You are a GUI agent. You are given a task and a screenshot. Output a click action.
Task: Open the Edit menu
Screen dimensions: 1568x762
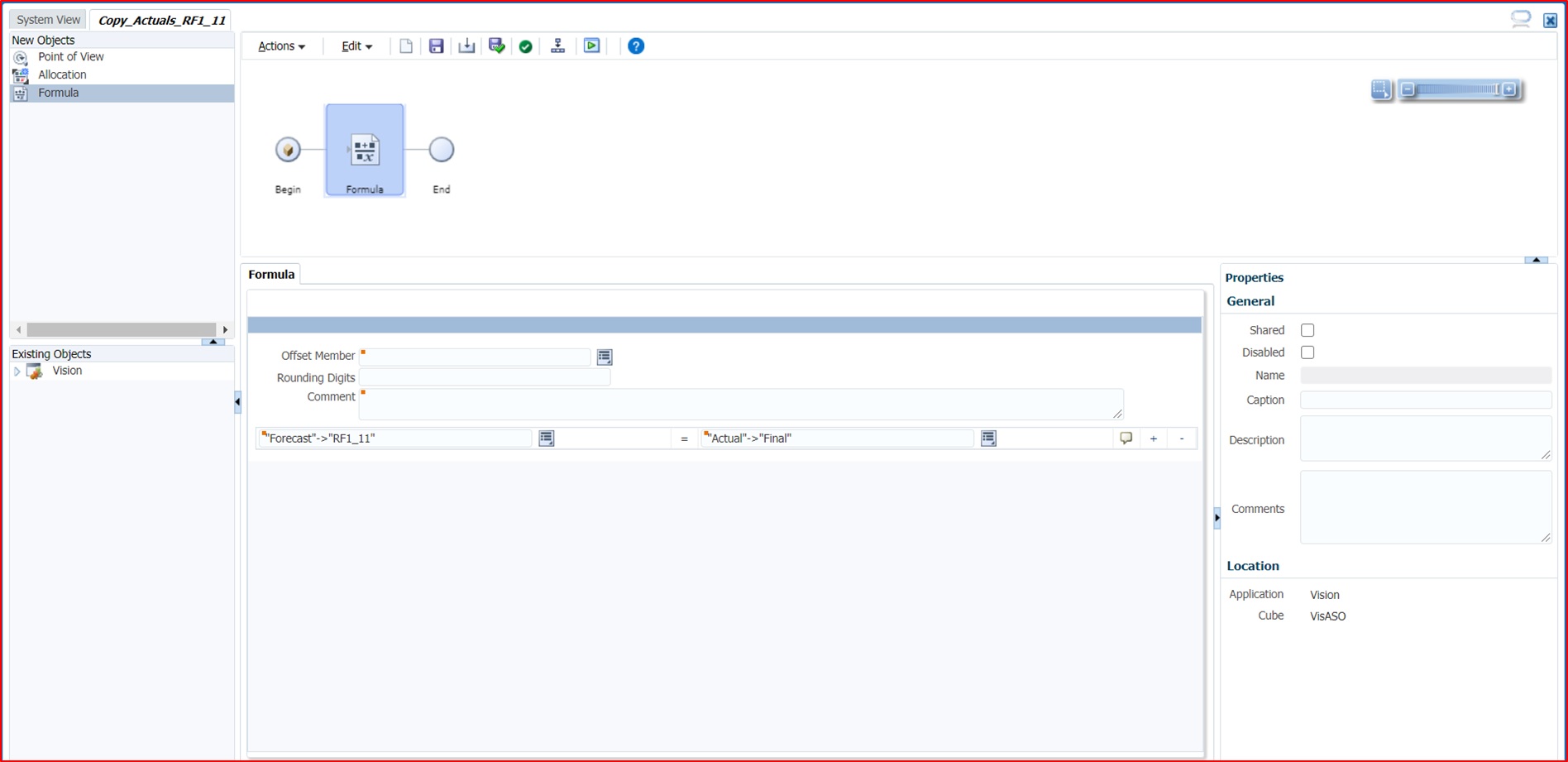[355, 46]
